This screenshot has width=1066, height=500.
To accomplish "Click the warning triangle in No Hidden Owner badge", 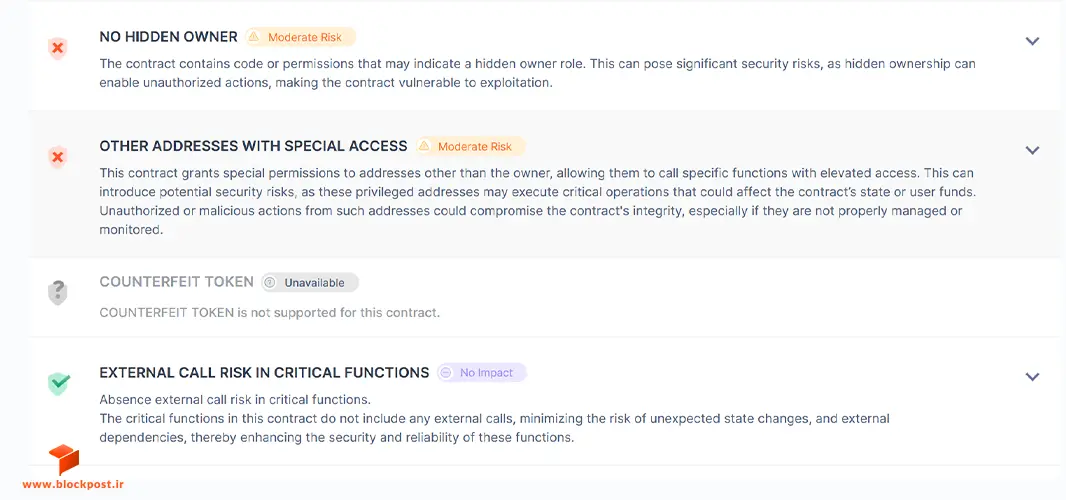I will coord(254,37).
